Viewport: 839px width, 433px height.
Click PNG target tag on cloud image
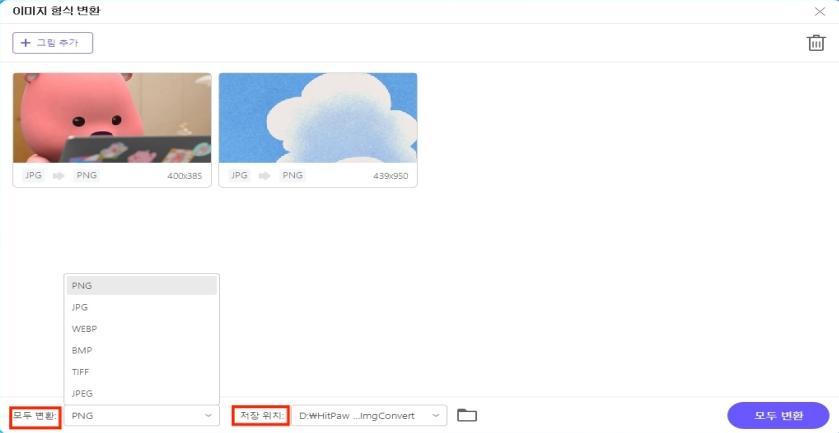point(292,175)
